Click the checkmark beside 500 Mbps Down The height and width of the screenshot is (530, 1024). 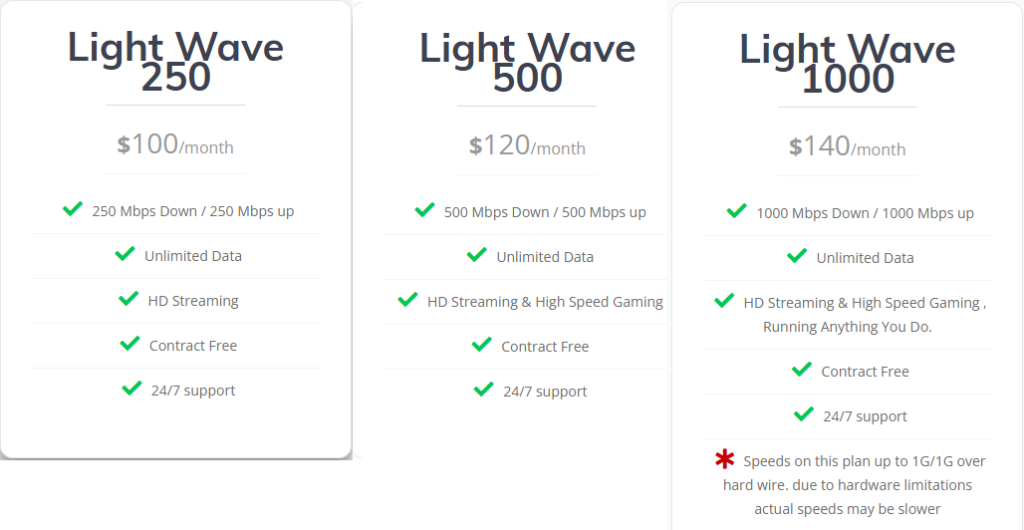[424, 210]
